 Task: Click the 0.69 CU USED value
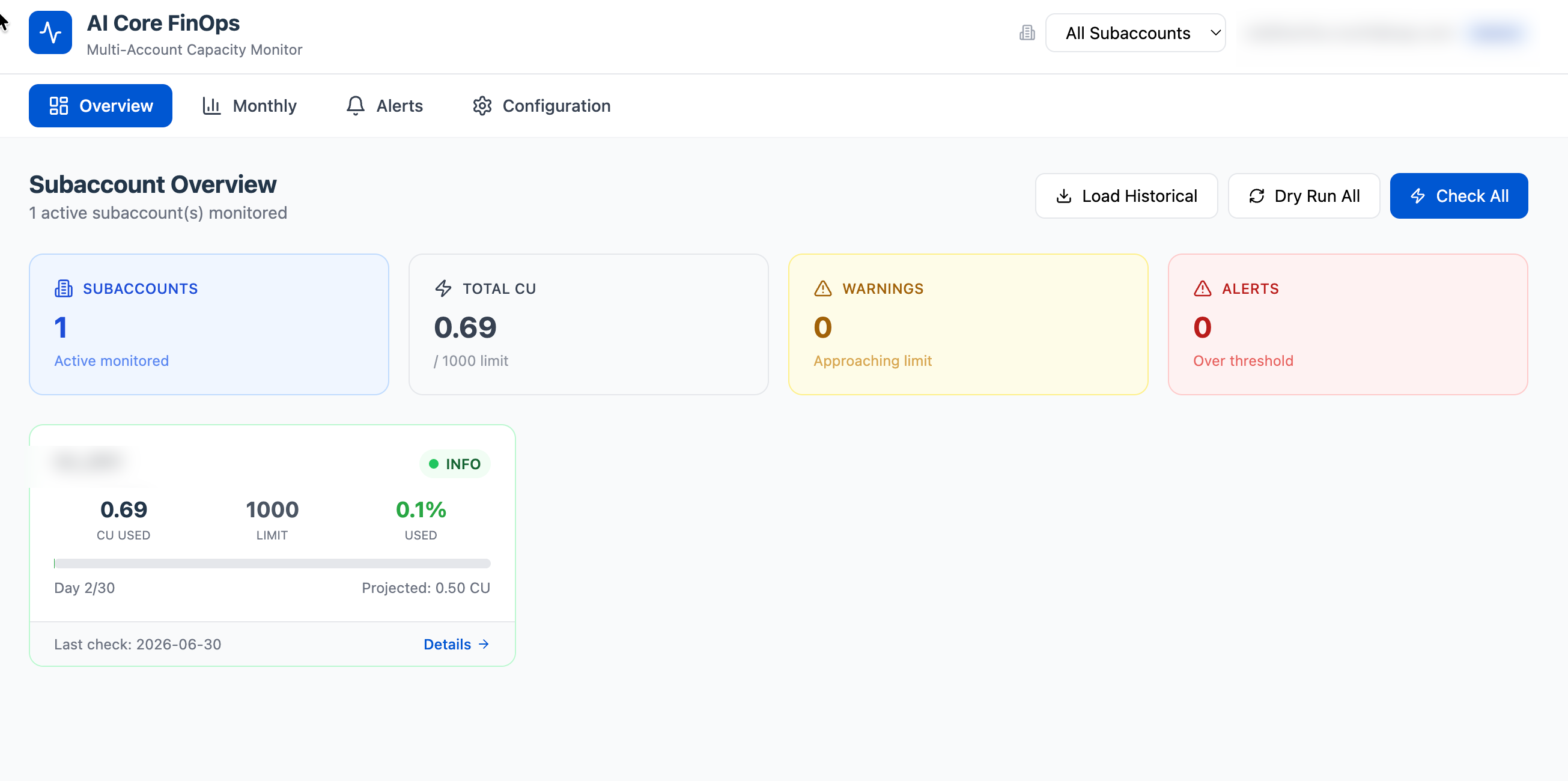tap(124, 510)
